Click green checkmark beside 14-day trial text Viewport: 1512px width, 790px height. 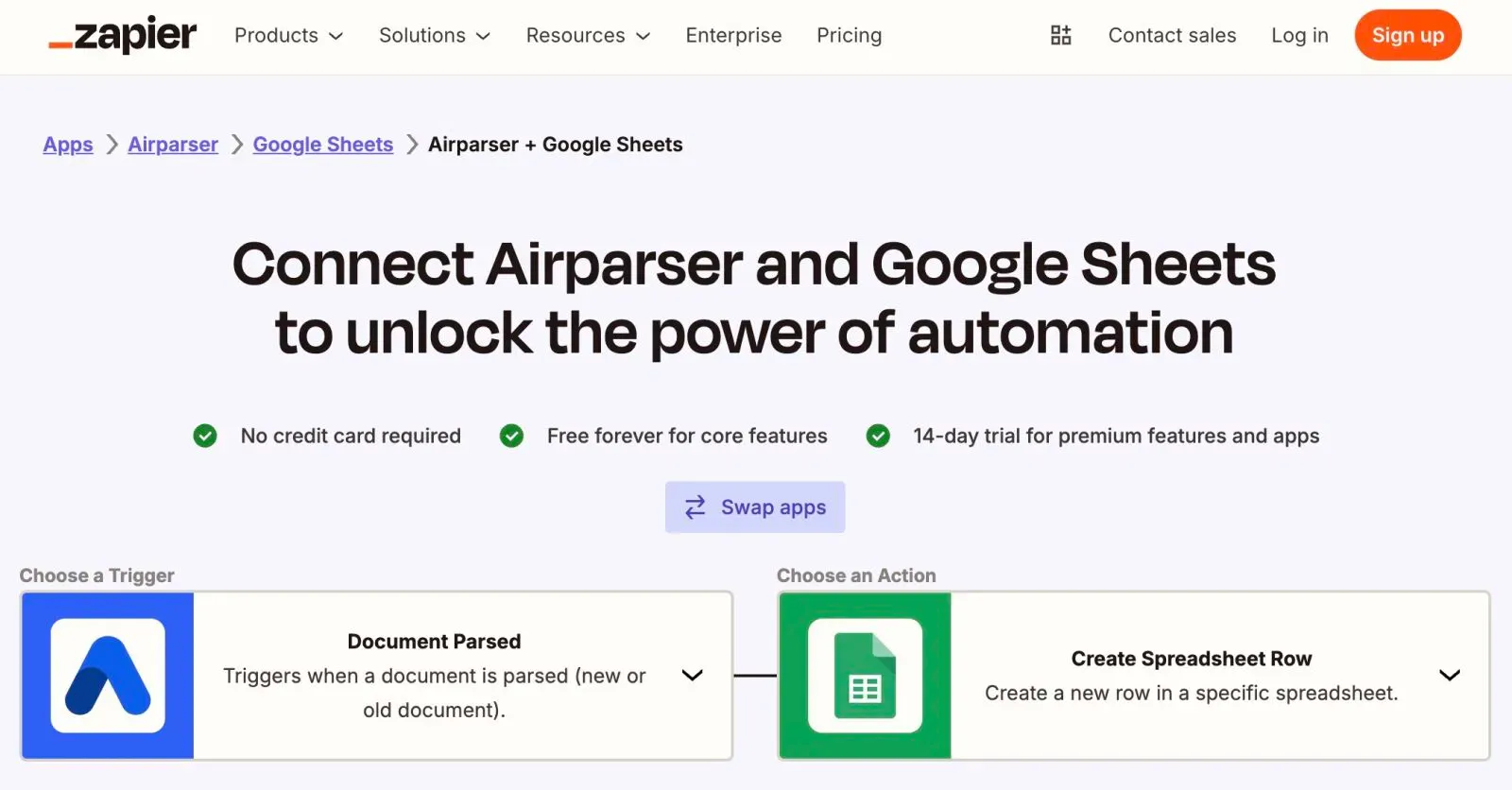pos(878,436)
